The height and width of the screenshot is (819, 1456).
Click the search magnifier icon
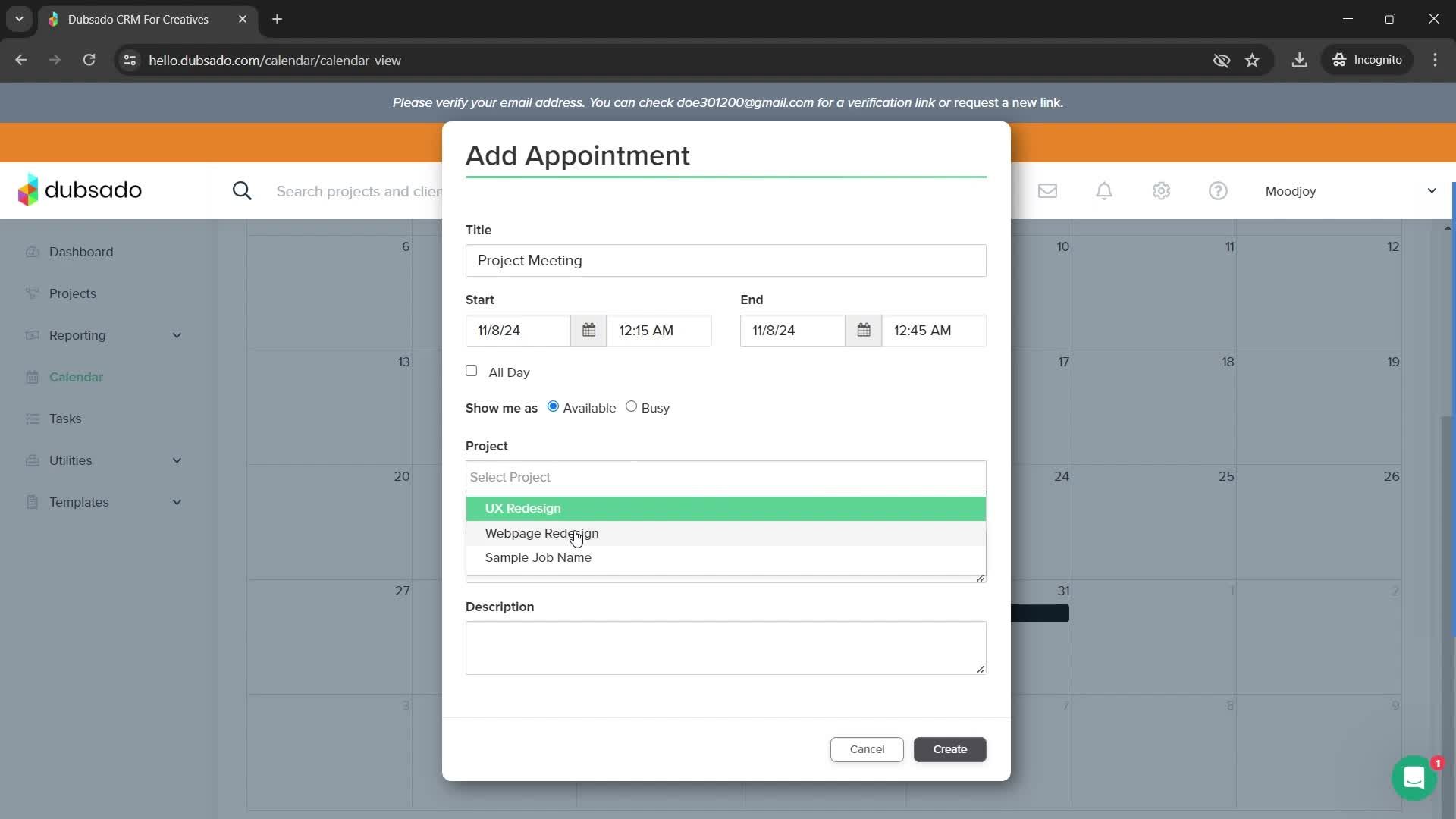point(242,191)
